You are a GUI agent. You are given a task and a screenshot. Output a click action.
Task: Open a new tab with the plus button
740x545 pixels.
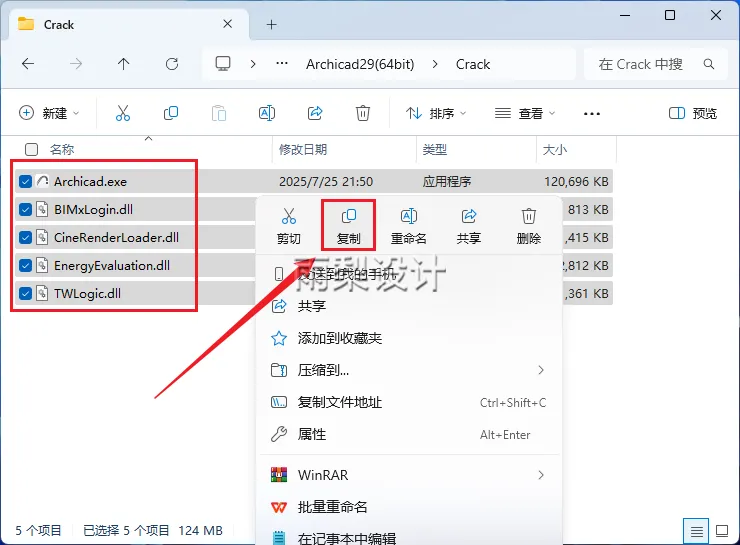(x=271, y=24)
